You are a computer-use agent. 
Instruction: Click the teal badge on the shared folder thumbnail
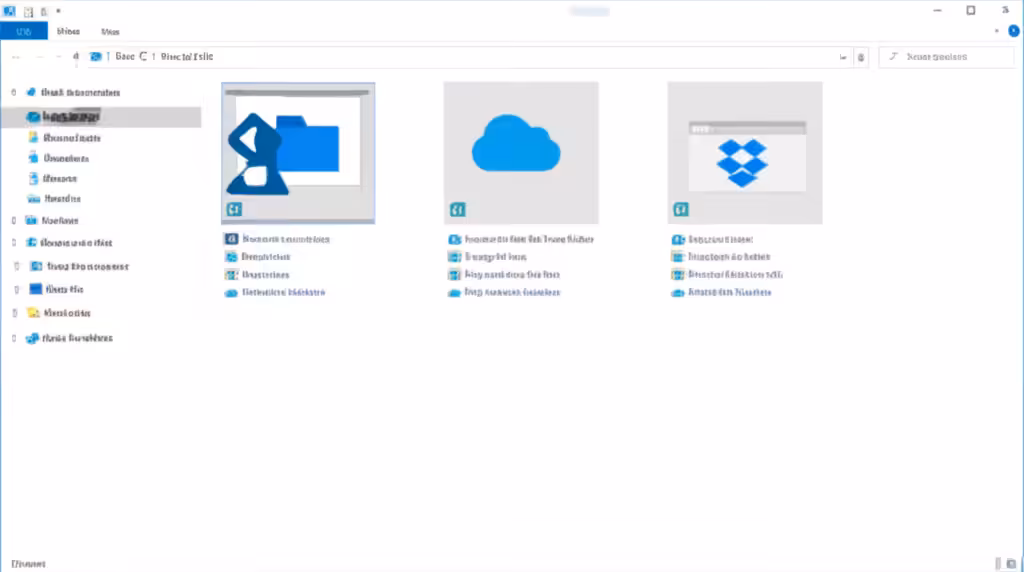(234, 210)
